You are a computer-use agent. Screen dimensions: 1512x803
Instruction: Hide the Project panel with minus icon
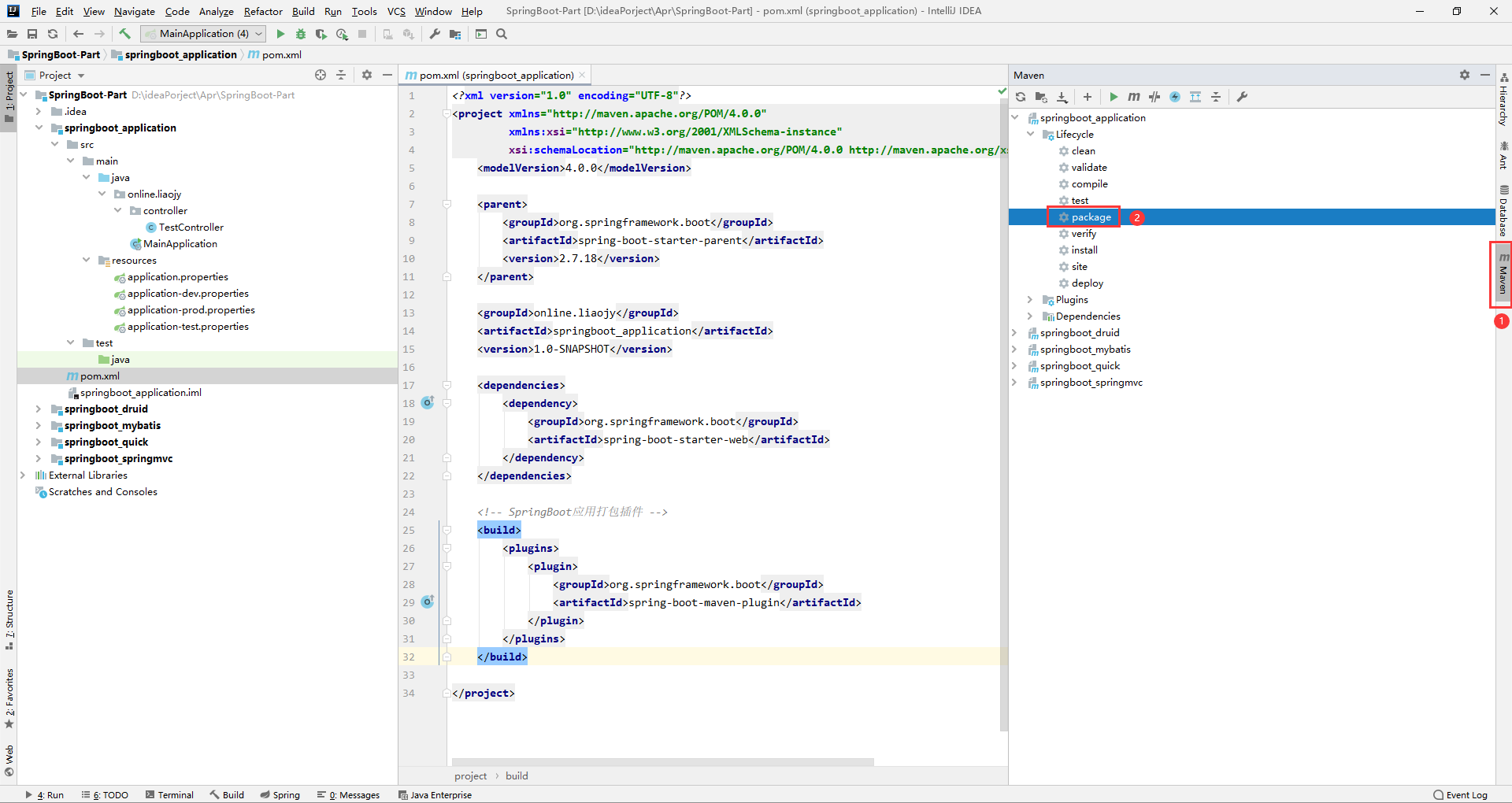click(x=387, y=75)
